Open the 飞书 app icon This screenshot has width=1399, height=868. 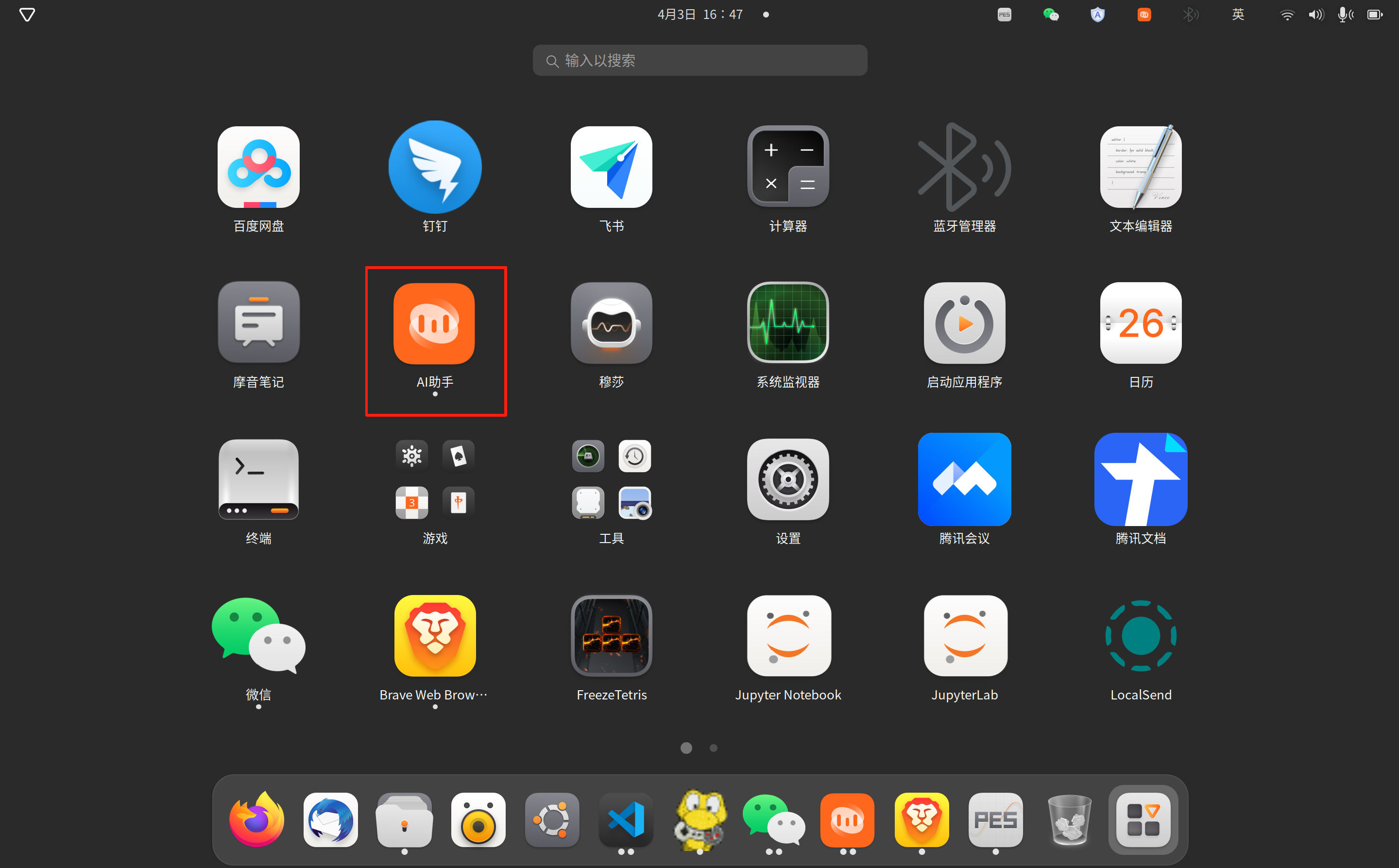611,167
